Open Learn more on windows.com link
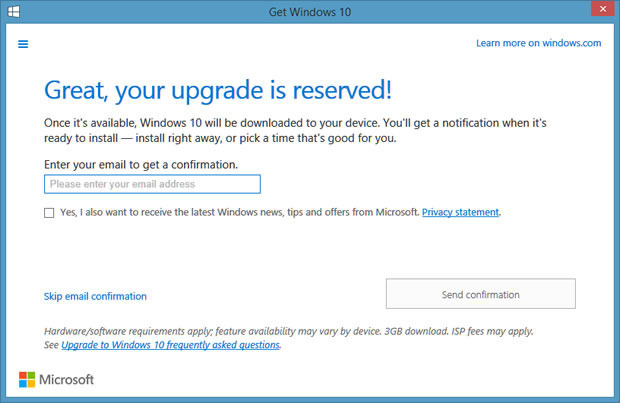Viewport: 620px width, 403px height. coord(539,43)
